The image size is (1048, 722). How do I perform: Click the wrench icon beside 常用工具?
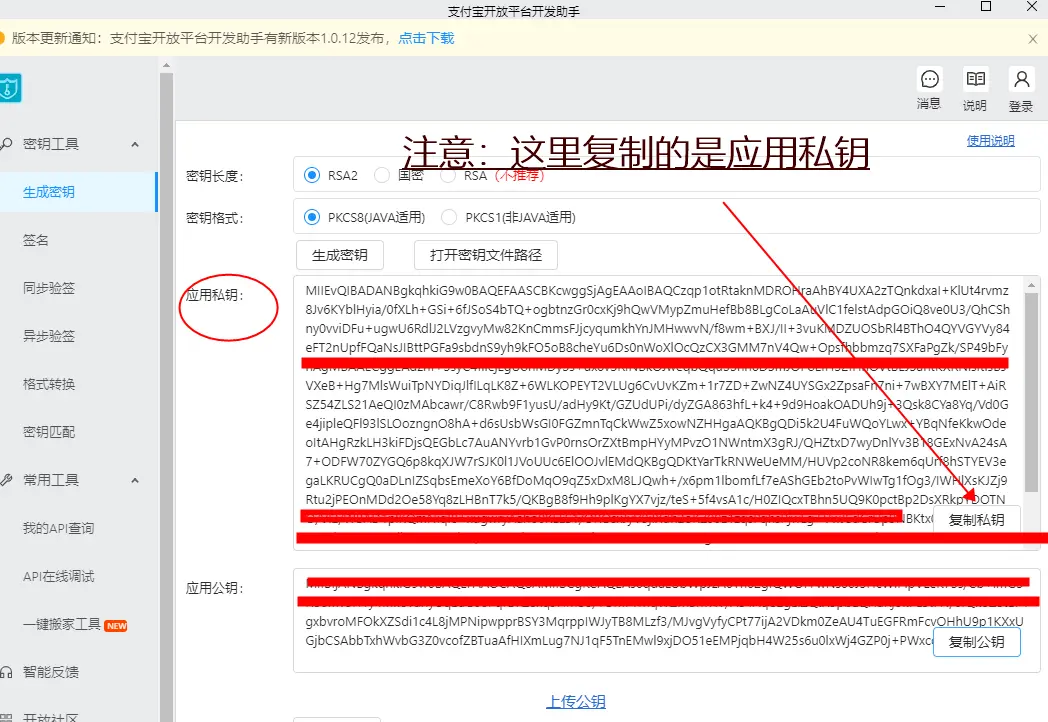(6, 480)
